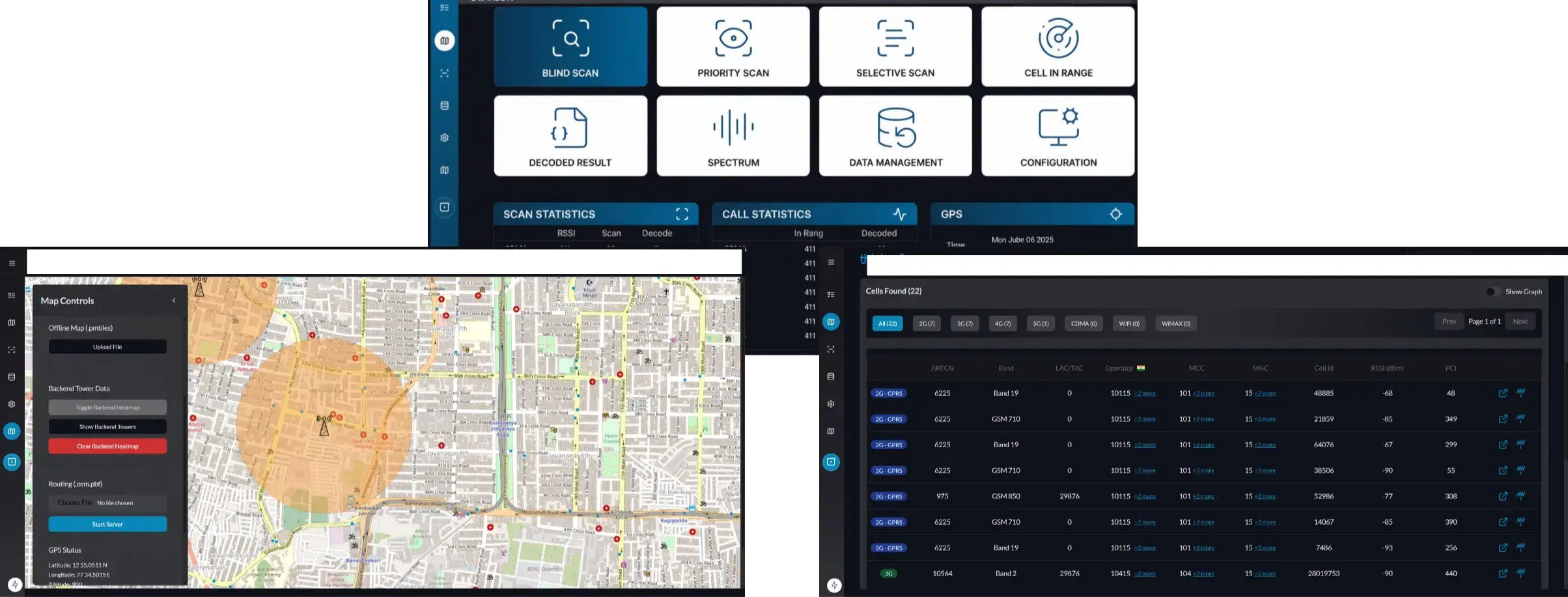Click the Cell In Range tile
This screenshot has width=1568, height=597.
pos(1057,47)
